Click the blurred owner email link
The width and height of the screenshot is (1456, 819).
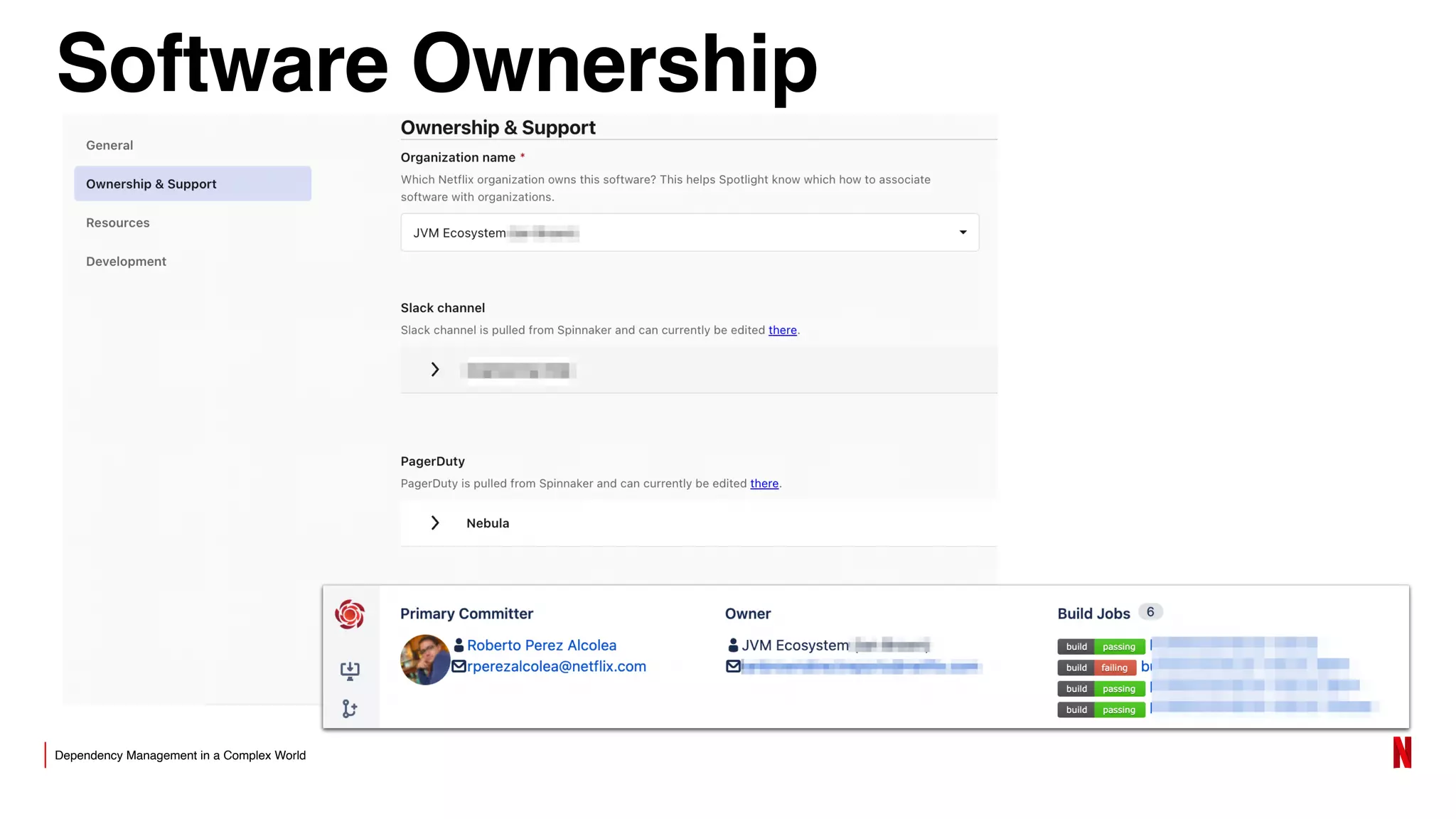coord(861,667)
